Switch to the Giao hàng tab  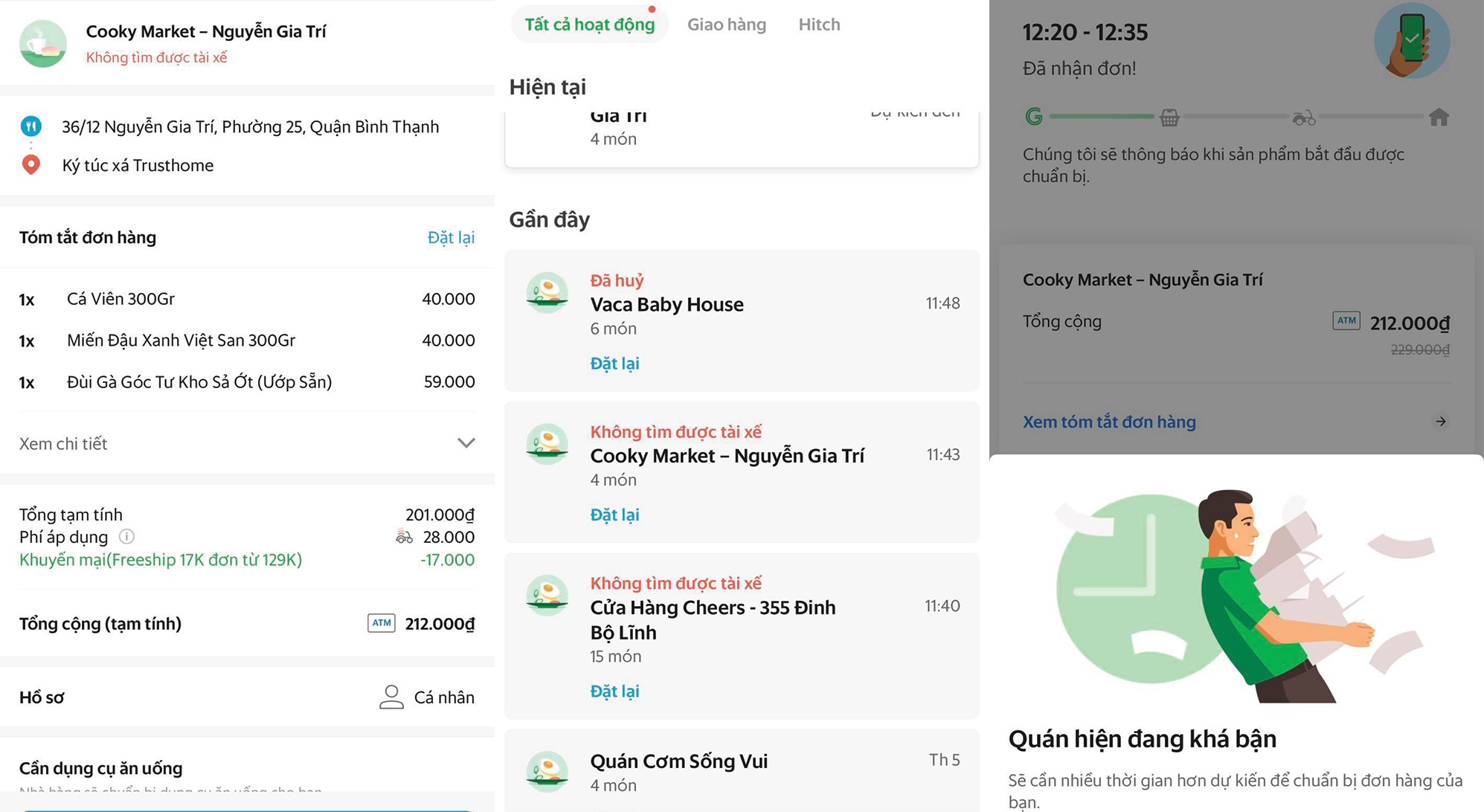pos(726,25)
